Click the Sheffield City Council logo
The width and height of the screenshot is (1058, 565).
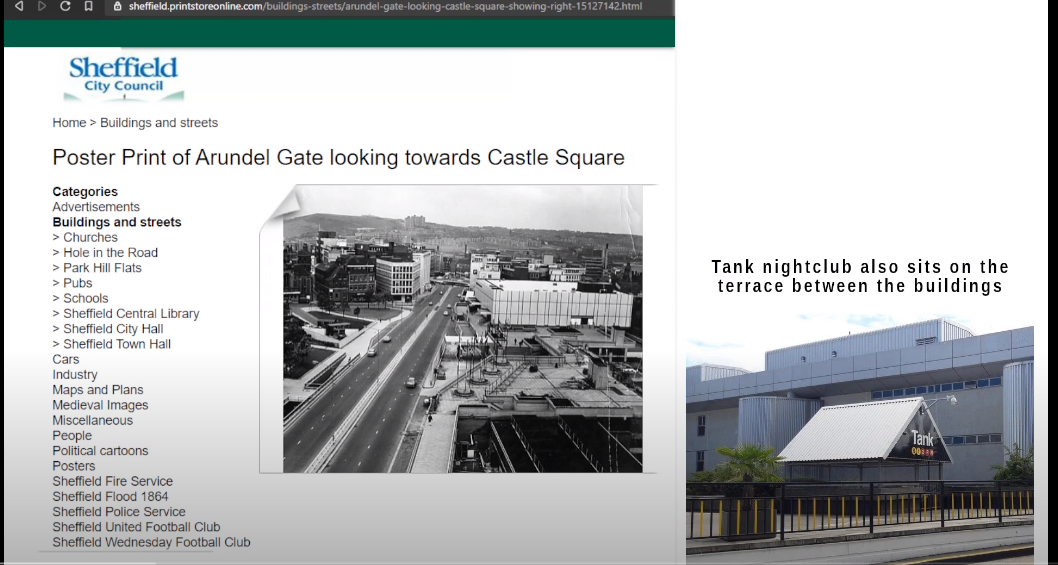tap(123, 78)
